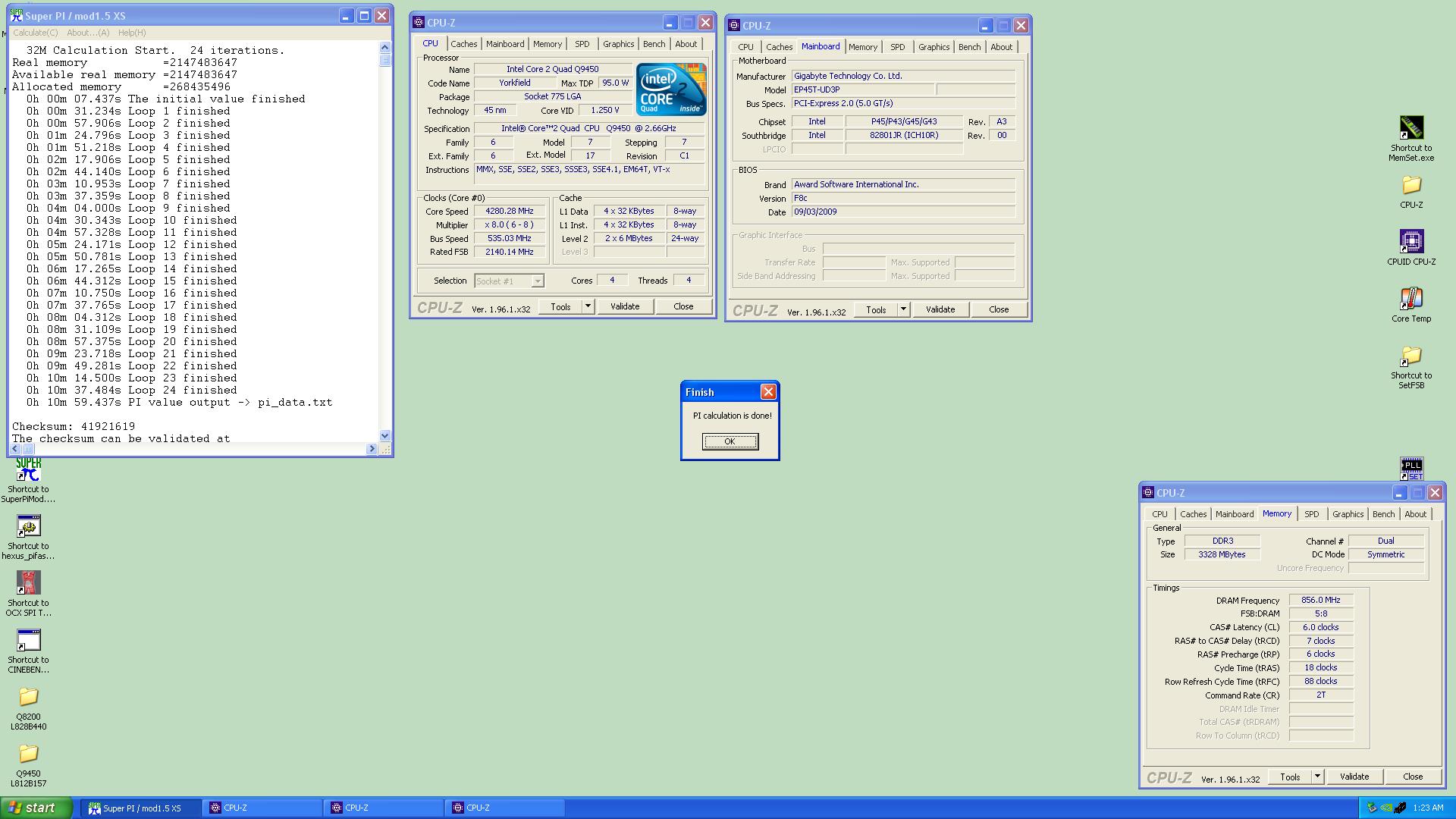
Task: Switch to Super PI taskbar button
Action: click(141, 808)
